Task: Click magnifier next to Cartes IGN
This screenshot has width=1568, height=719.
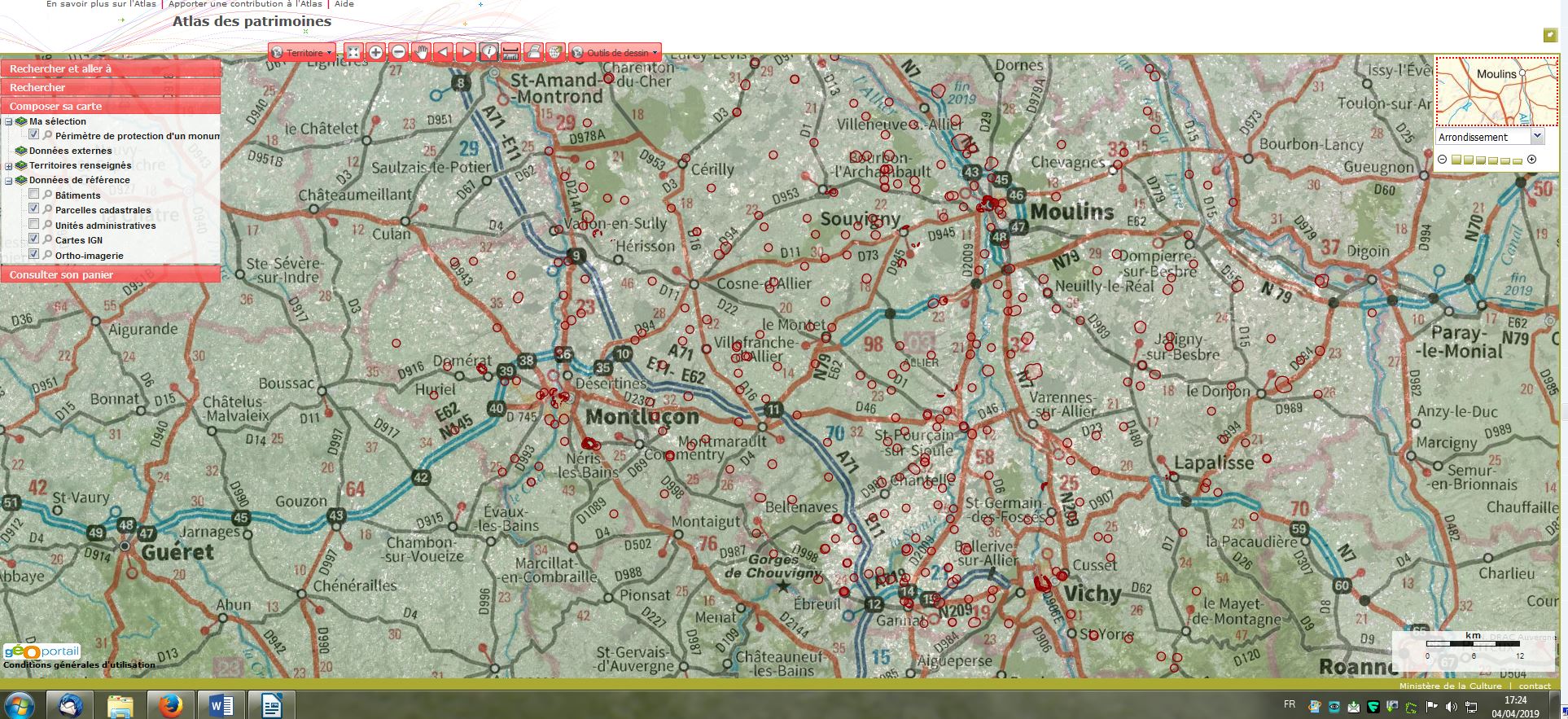Action: (47, 239)
